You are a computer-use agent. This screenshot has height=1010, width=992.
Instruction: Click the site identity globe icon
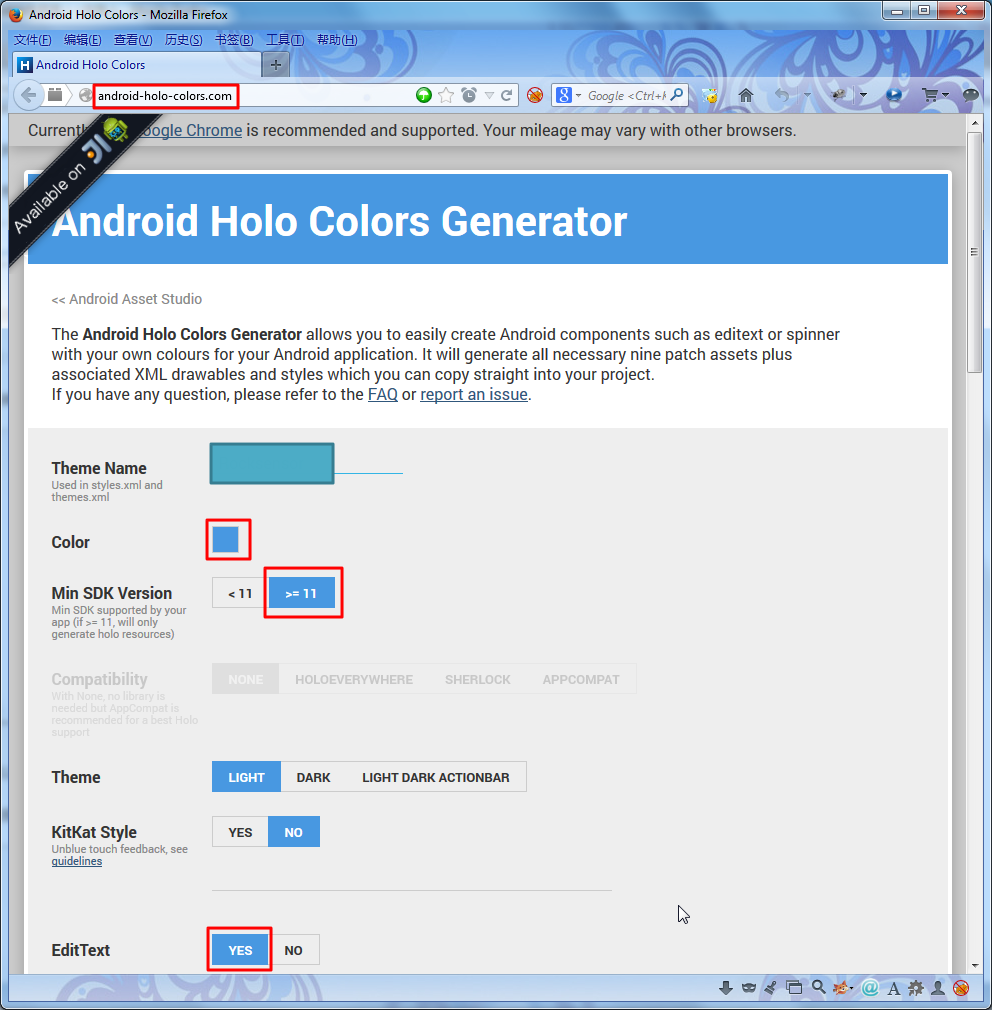85,95
